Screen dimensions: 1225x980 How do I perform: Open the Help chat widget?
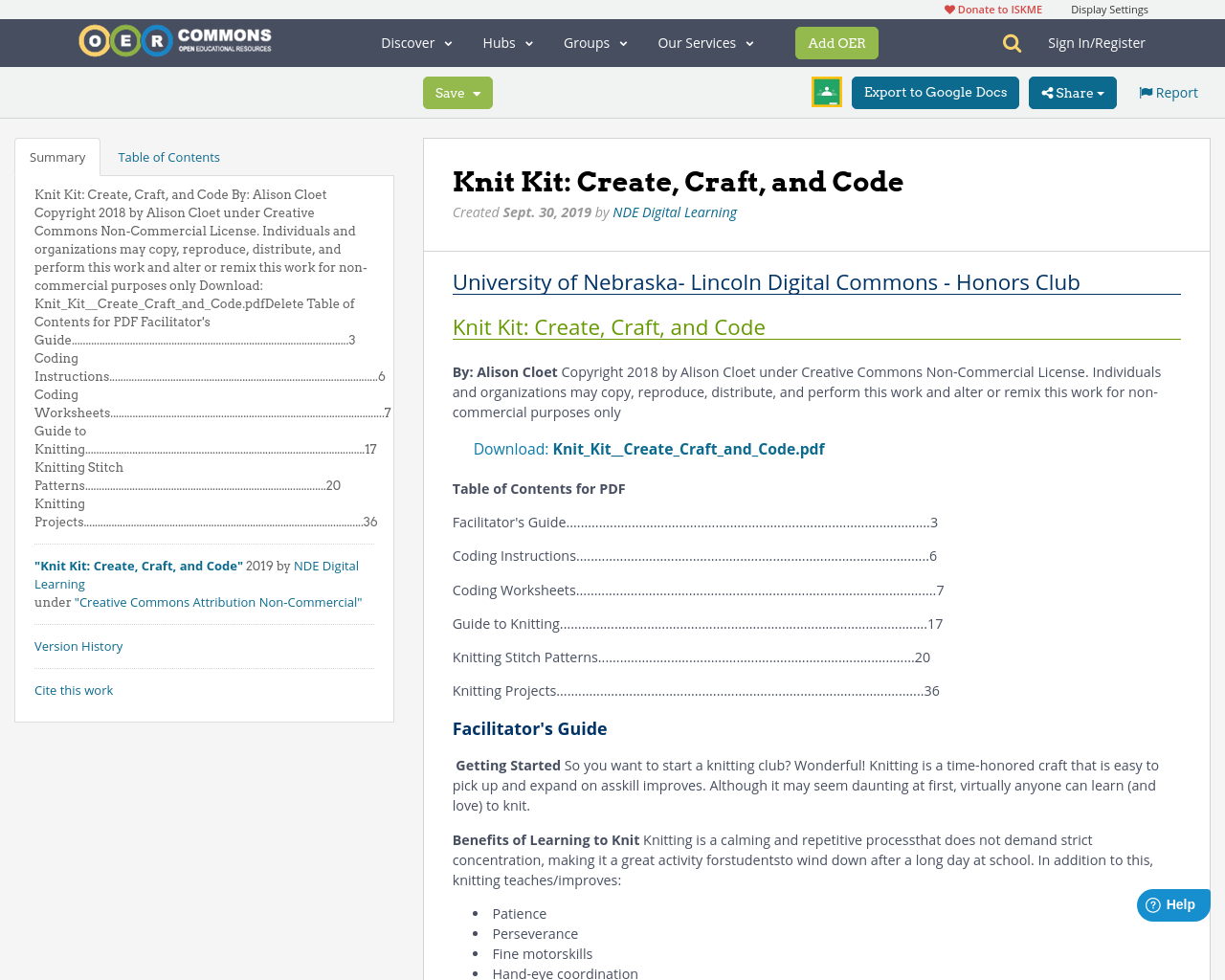[x=1172, y=903]
